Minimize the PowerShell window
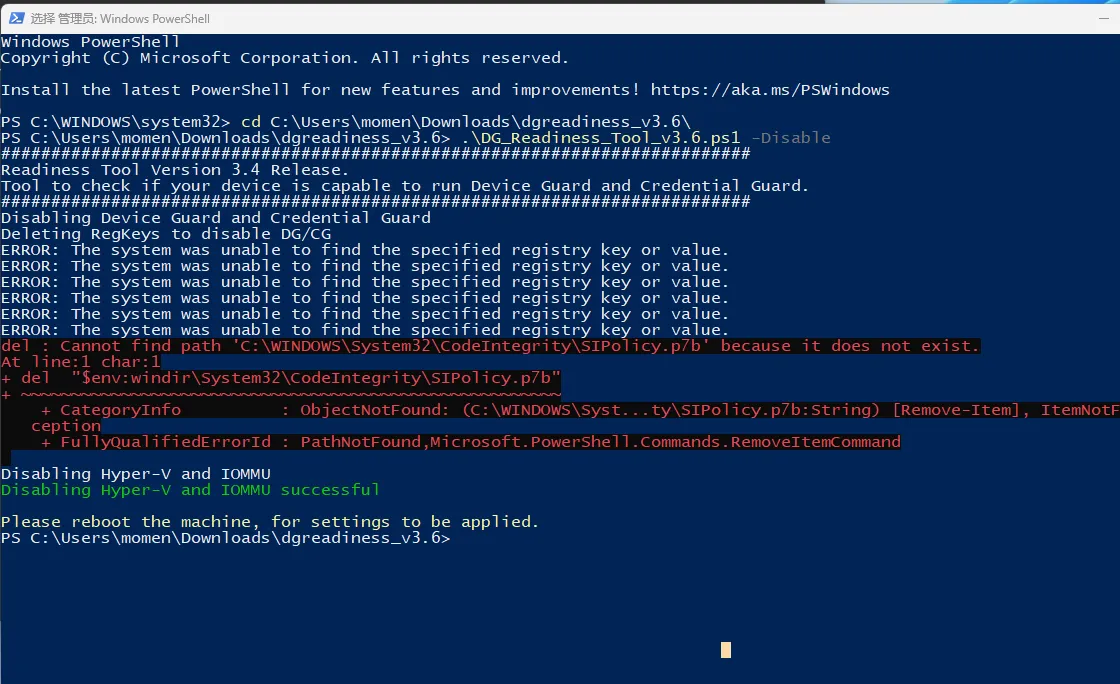This screenshot has width=1120, height=684. coord(1104,19)
